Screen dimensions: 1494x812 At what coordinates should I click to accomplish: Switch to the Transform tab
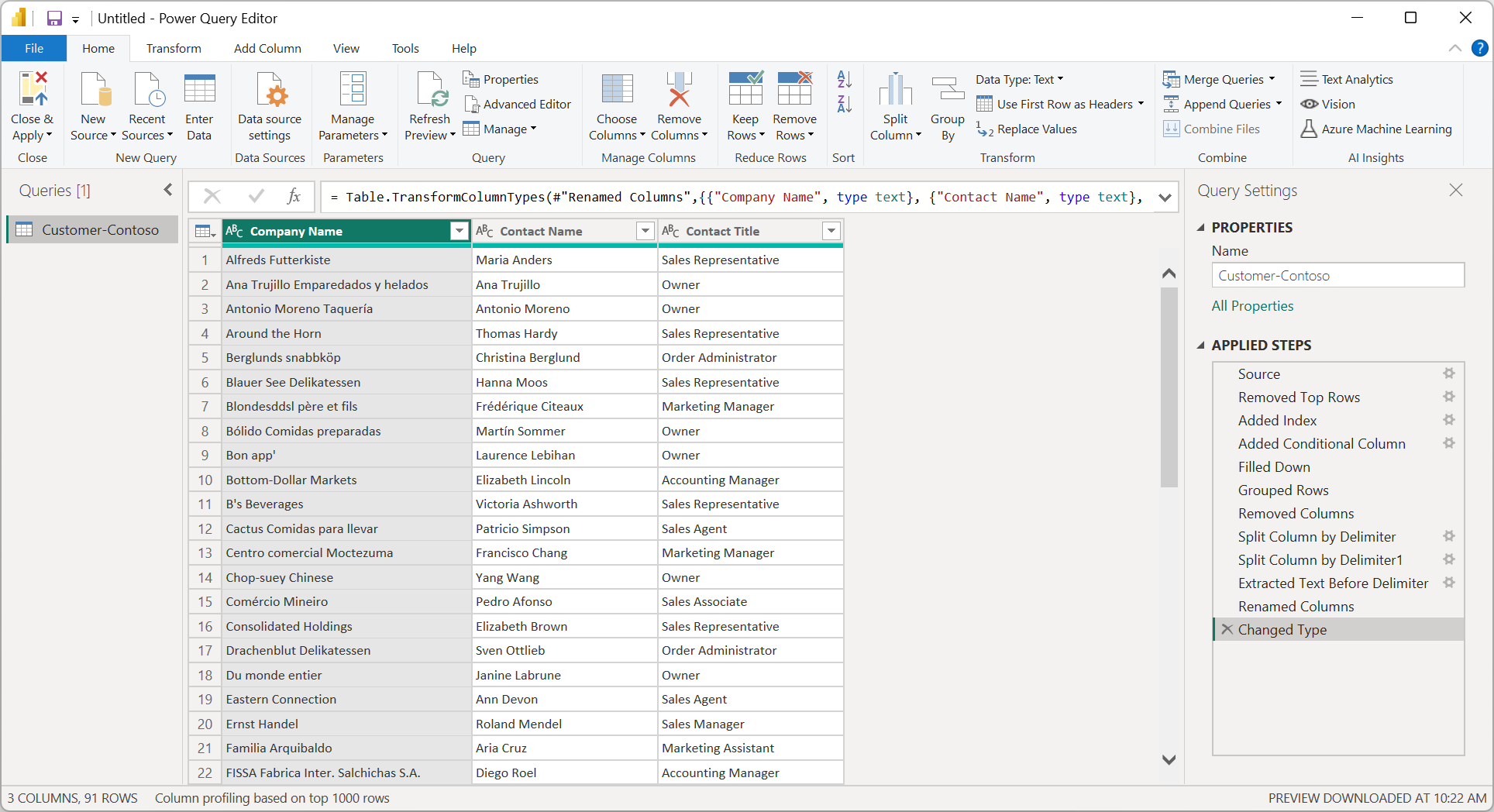pos(174,48)
